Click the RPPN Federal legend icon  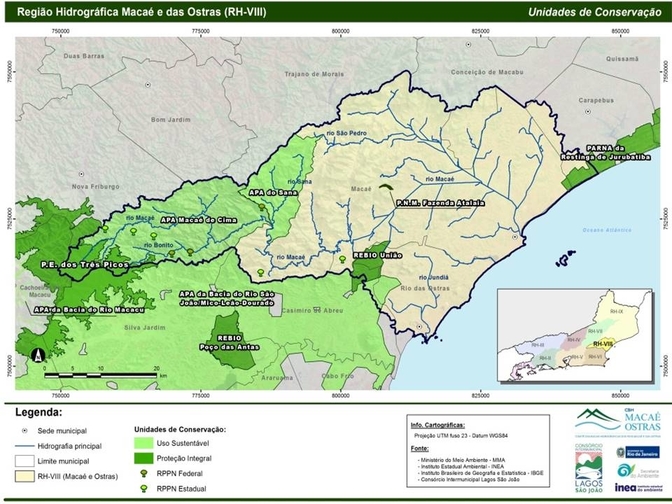(x=147, y=463)
